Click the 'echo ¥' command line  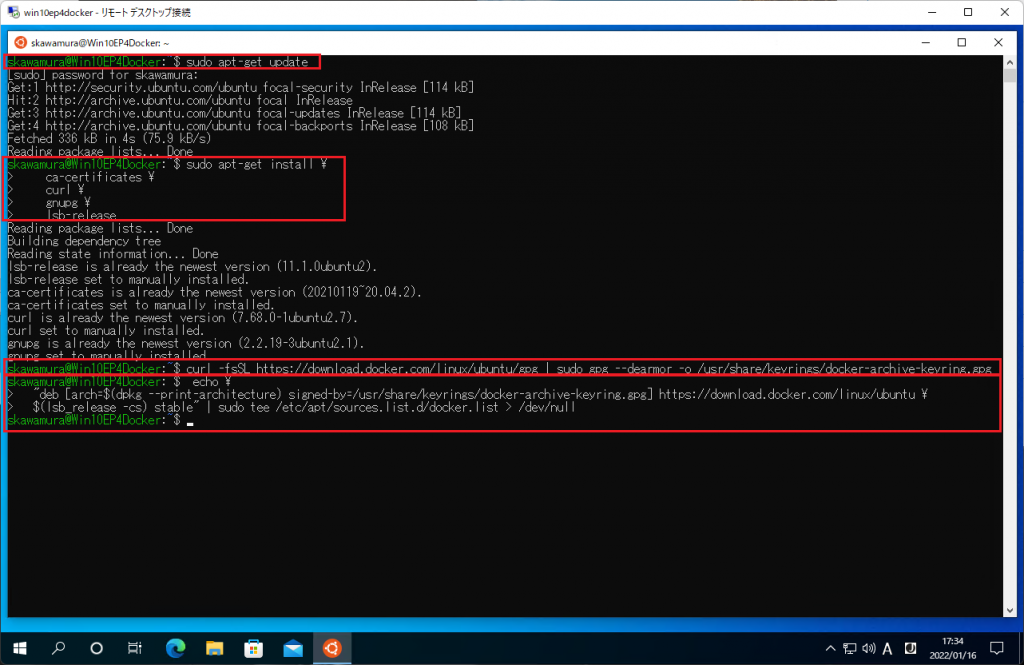212,382
